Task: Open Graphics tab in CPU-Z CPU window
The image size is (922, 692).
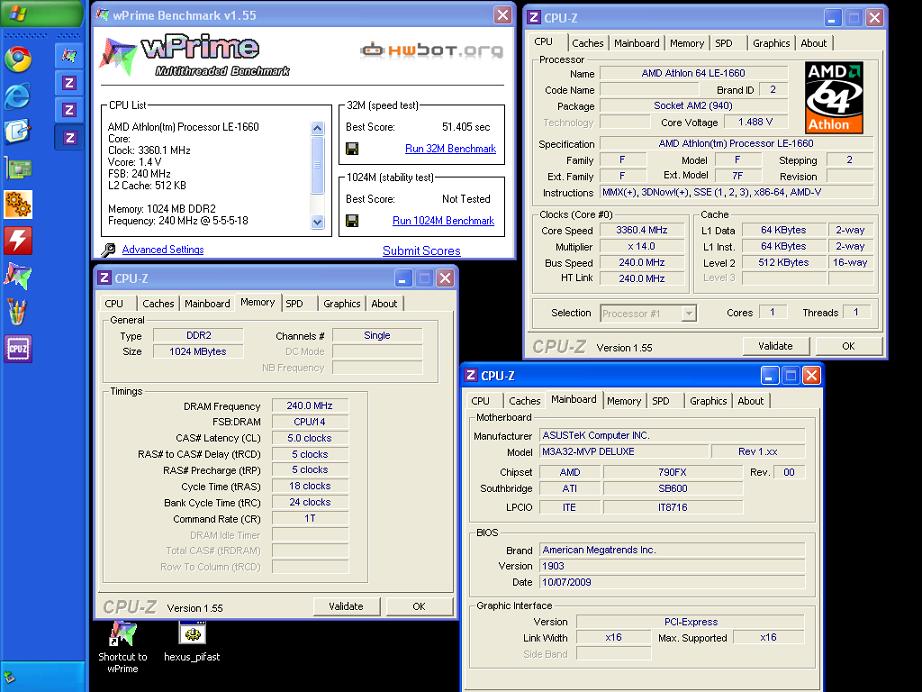Action: tap(771, 43)
